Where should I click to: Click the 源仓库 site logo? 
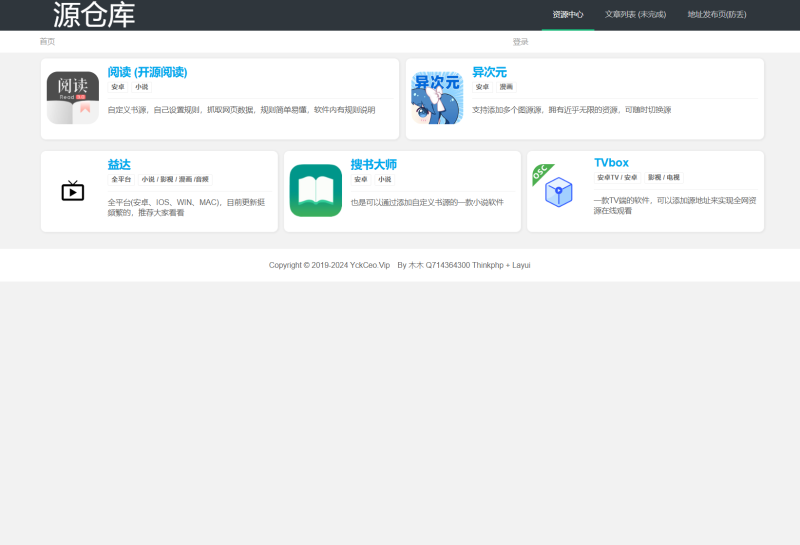[94, 15]
